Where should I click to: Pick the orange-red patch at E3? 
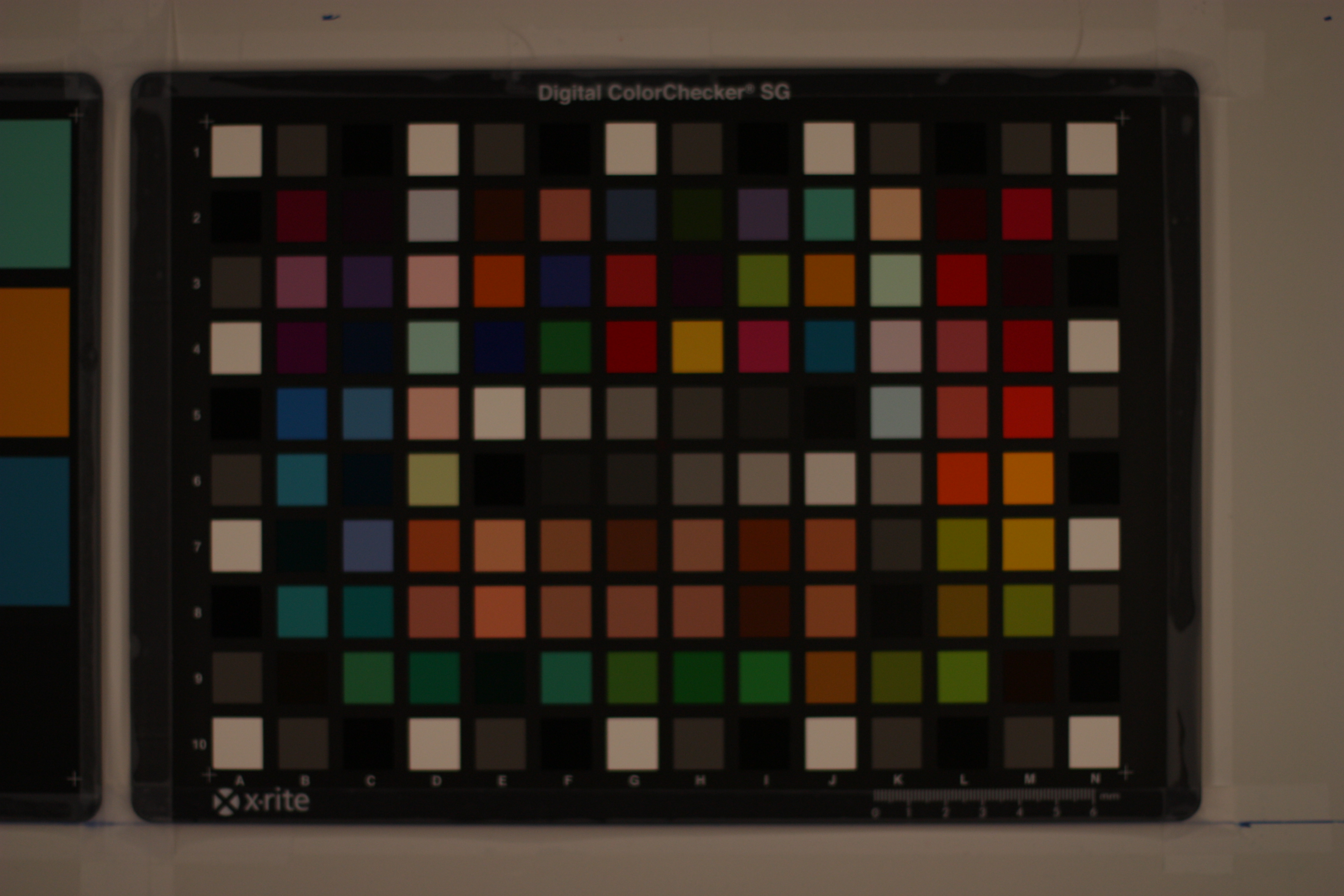point(499,281)
